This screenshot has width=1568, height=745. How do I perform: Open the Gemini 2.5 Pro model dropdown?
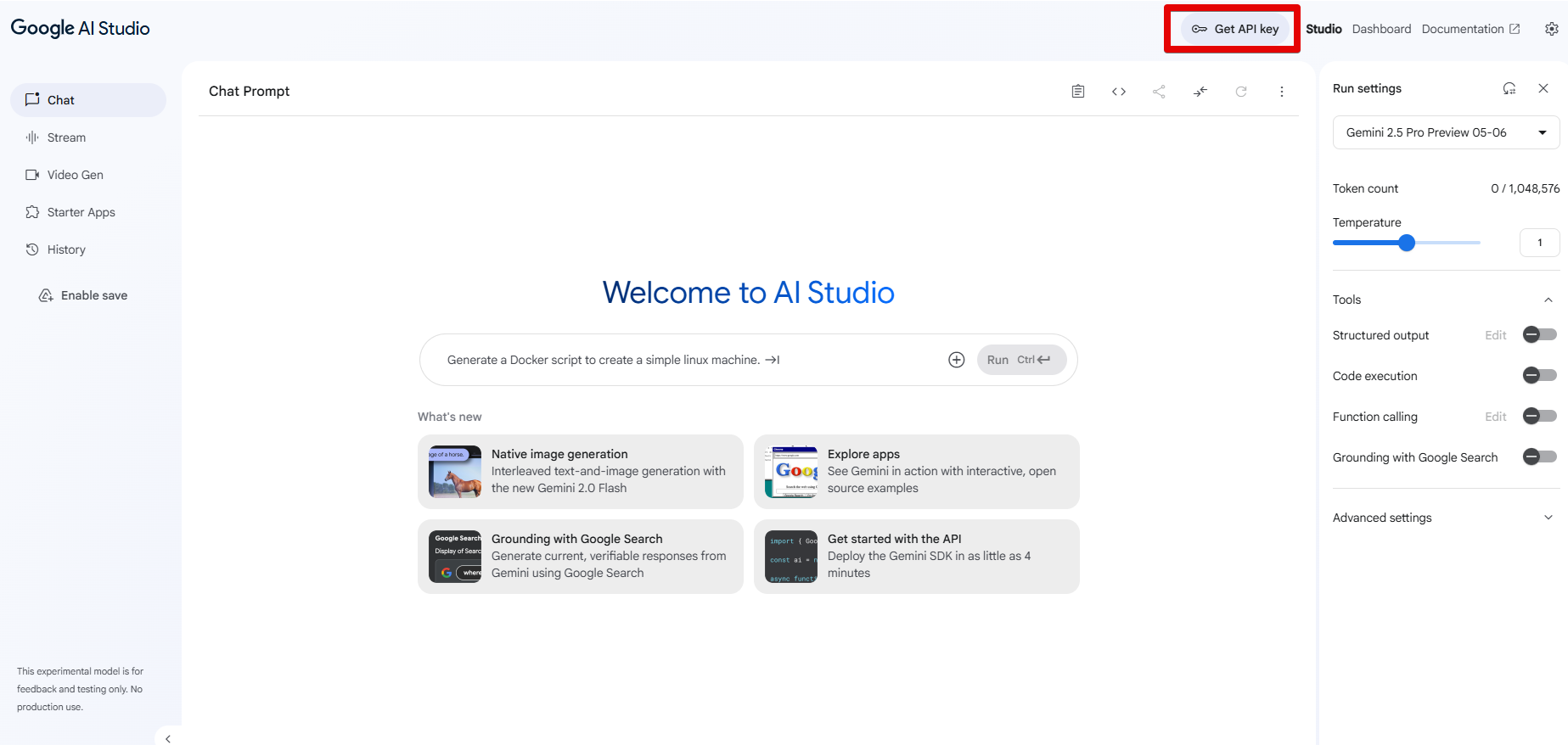pos(1446,132)
